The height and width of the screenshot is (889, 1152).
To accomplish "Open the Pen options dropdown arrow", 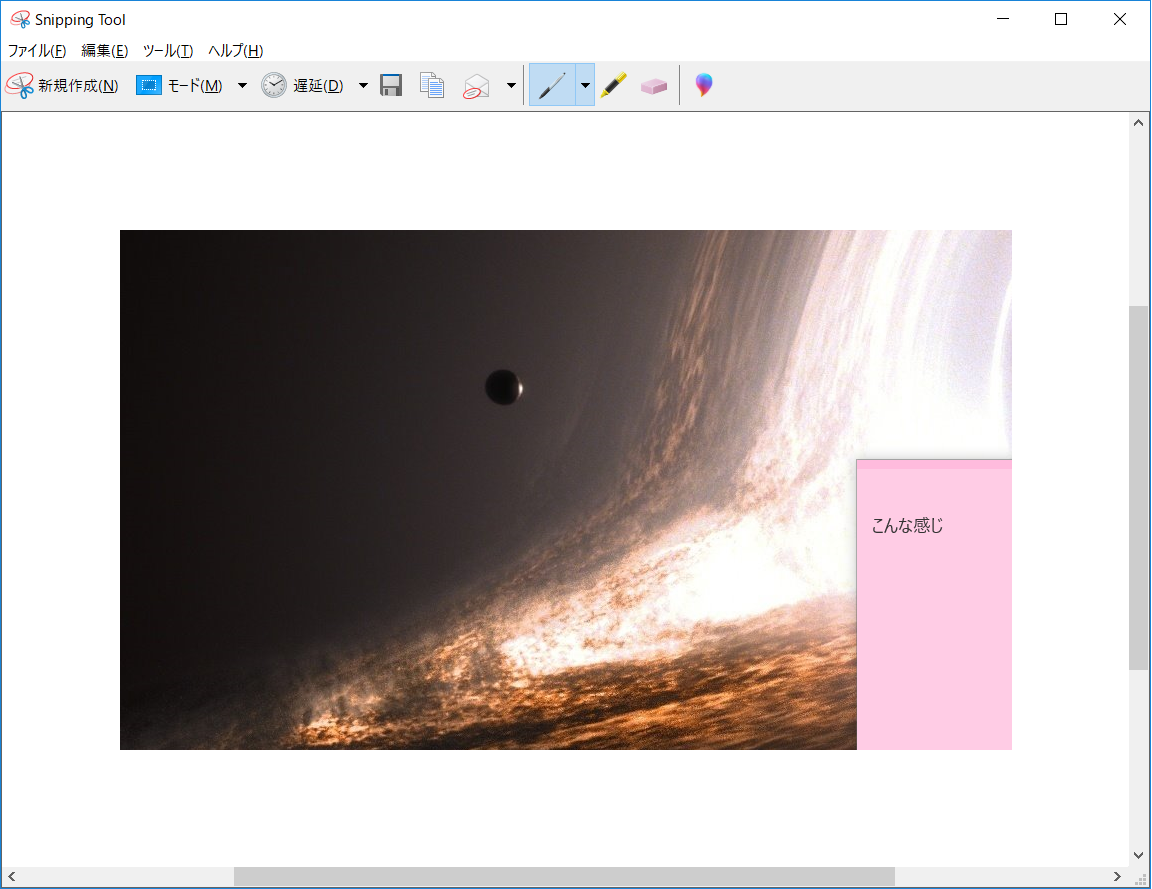I will 585,85.
